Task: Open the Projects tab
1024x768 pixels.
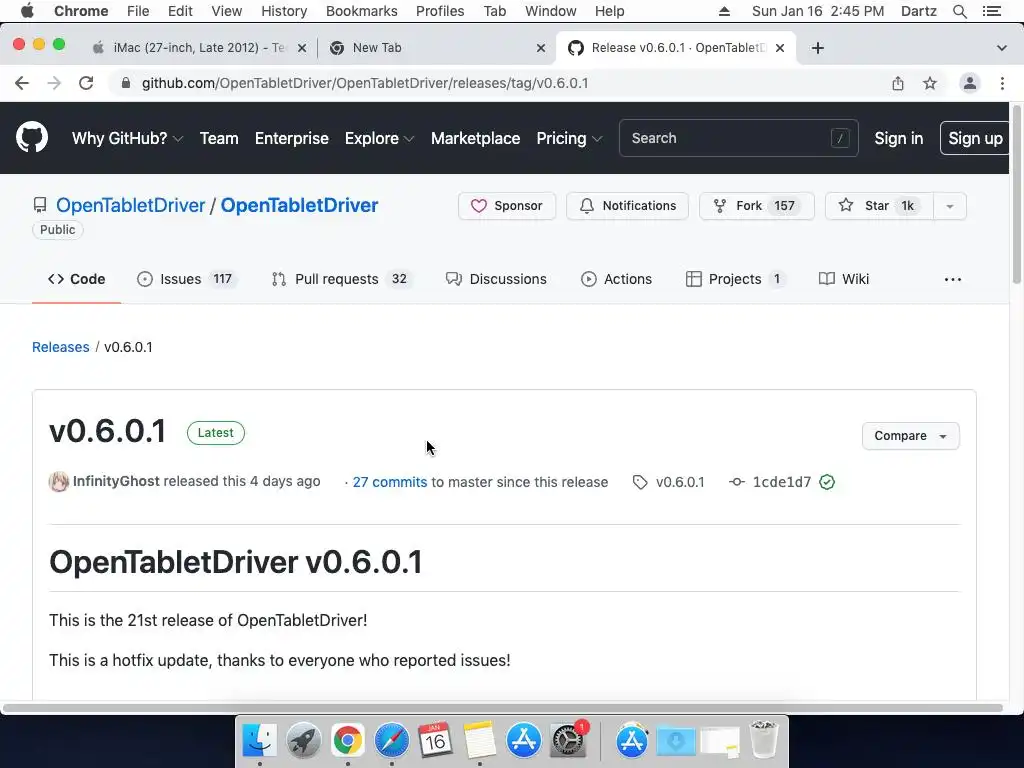Action: pyautogui.click(x=735, y=279)
